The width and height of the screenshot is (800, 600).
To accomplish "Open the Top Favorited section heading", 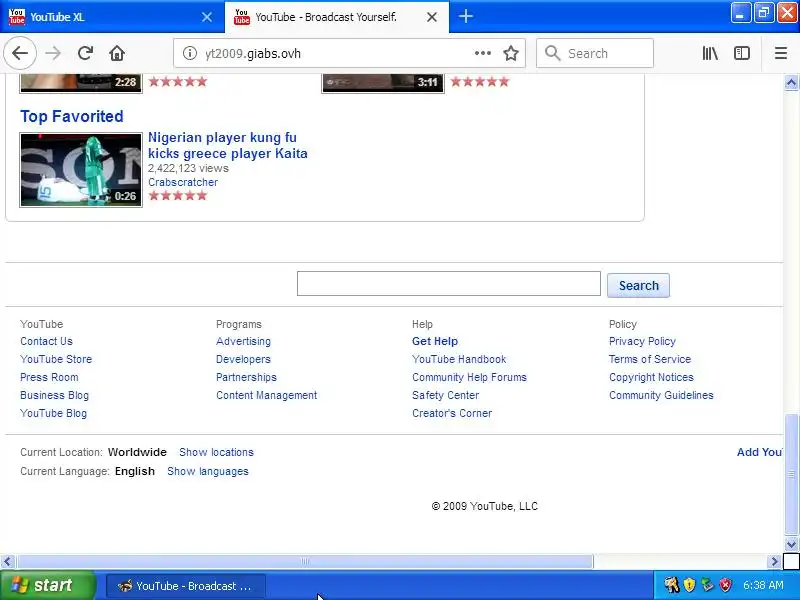I will (x=71, y=116).
